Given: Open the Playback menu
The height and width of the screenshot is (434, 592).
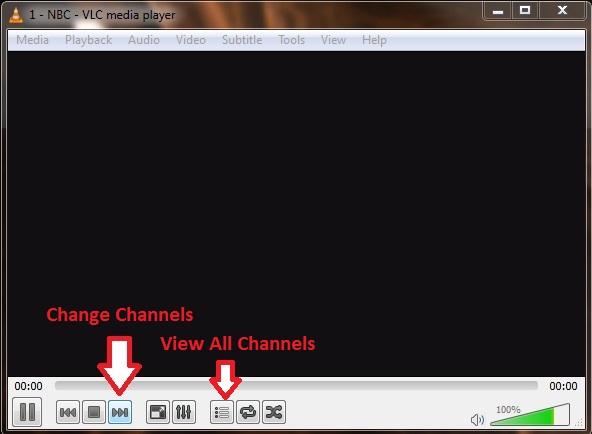Looking at the screenshot, I should pyautogui.click(x=88, y=40).
